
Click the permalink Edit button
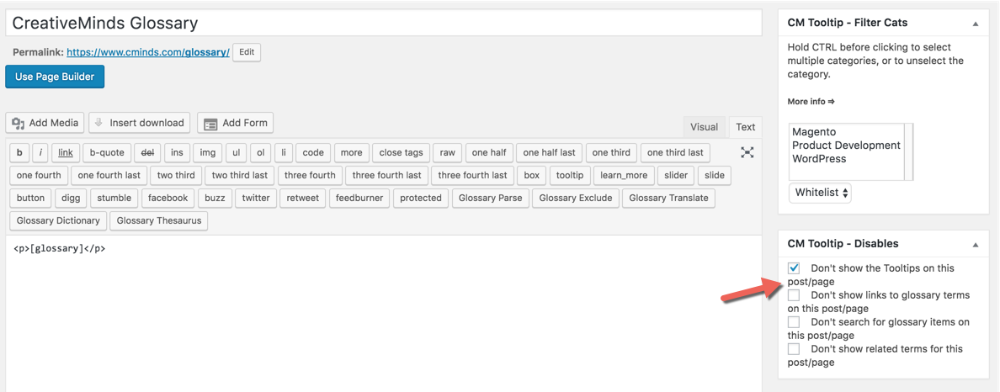[246, 52]
